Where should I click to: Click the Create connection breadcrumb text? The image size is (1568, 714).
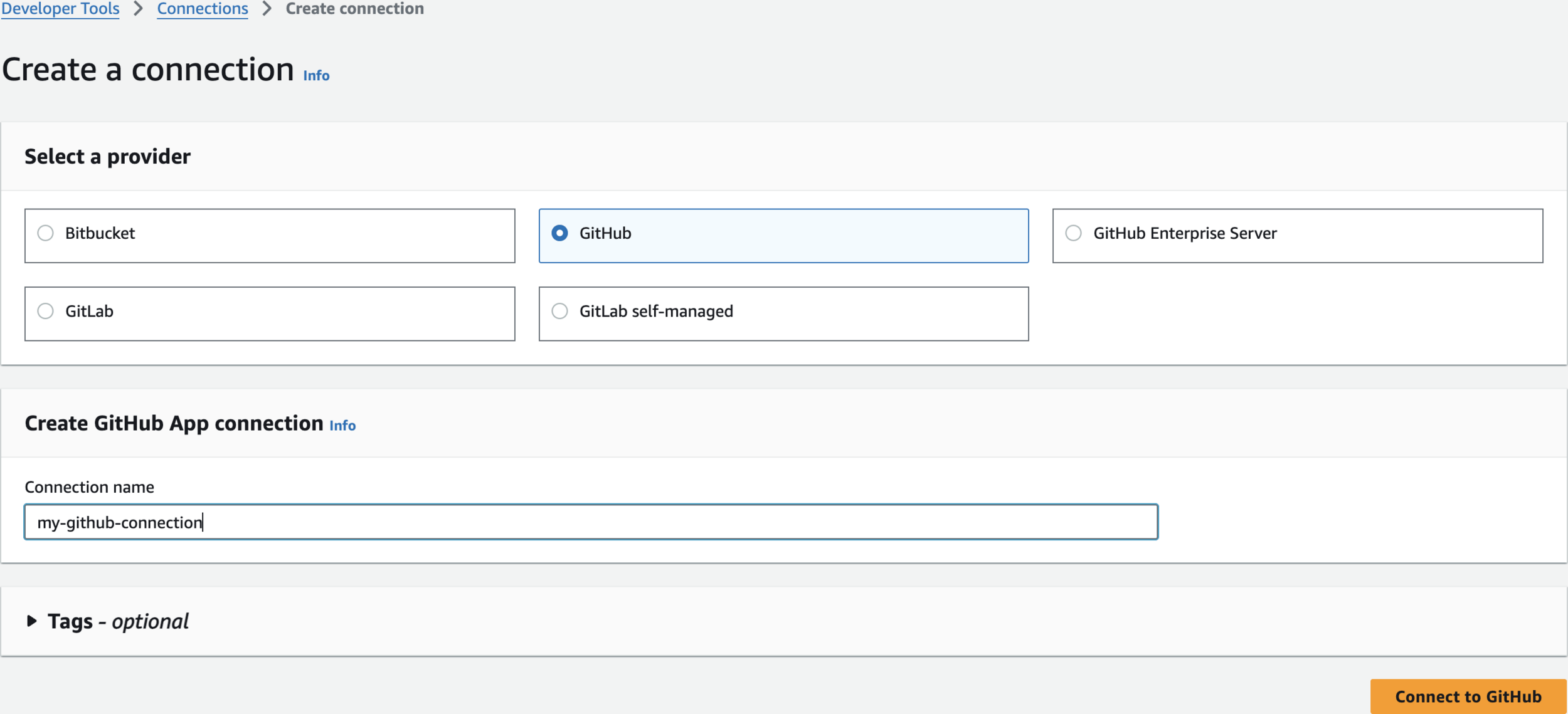coord(354,9)
